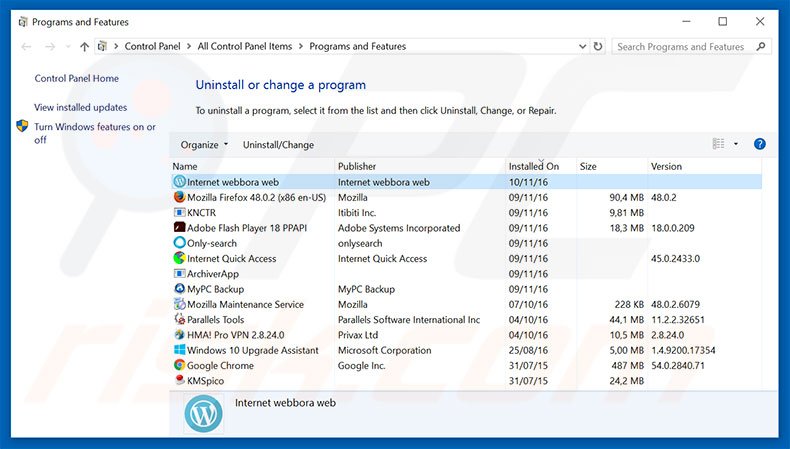Screen dimensions: 790x449
Task: Sort by the Version column header
Action: (704, 166)
